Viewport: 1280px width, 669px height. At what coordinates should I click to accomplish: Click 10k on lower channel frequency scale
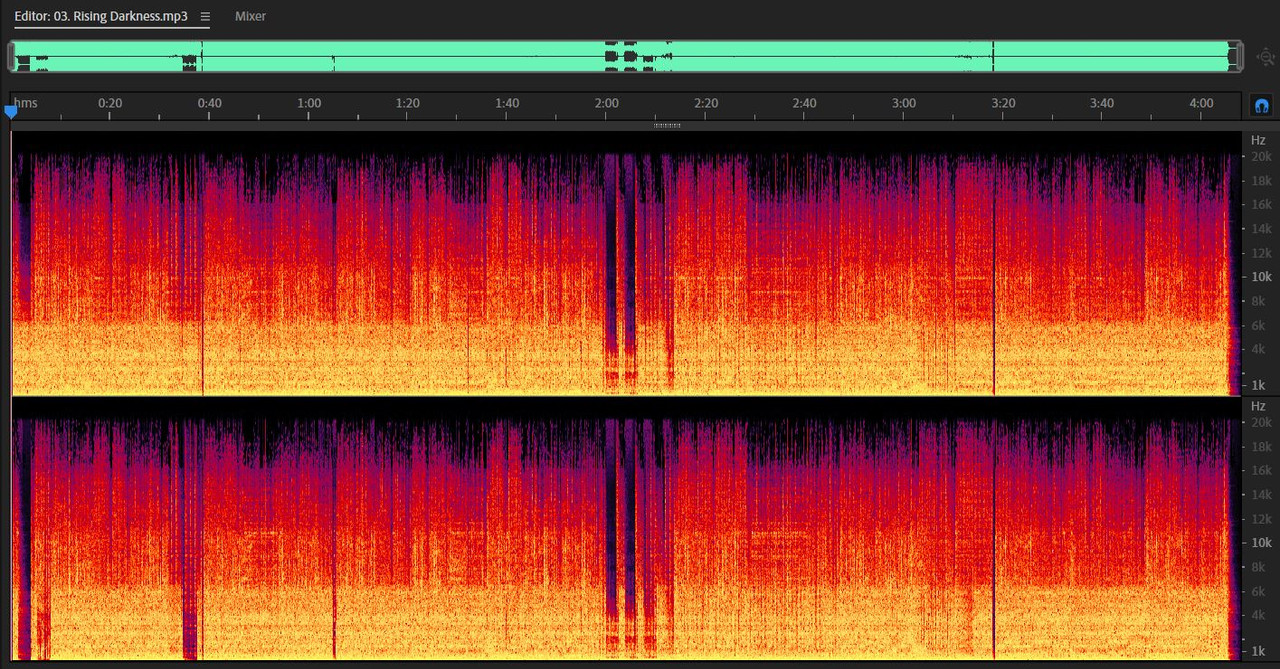(1261, 543)
